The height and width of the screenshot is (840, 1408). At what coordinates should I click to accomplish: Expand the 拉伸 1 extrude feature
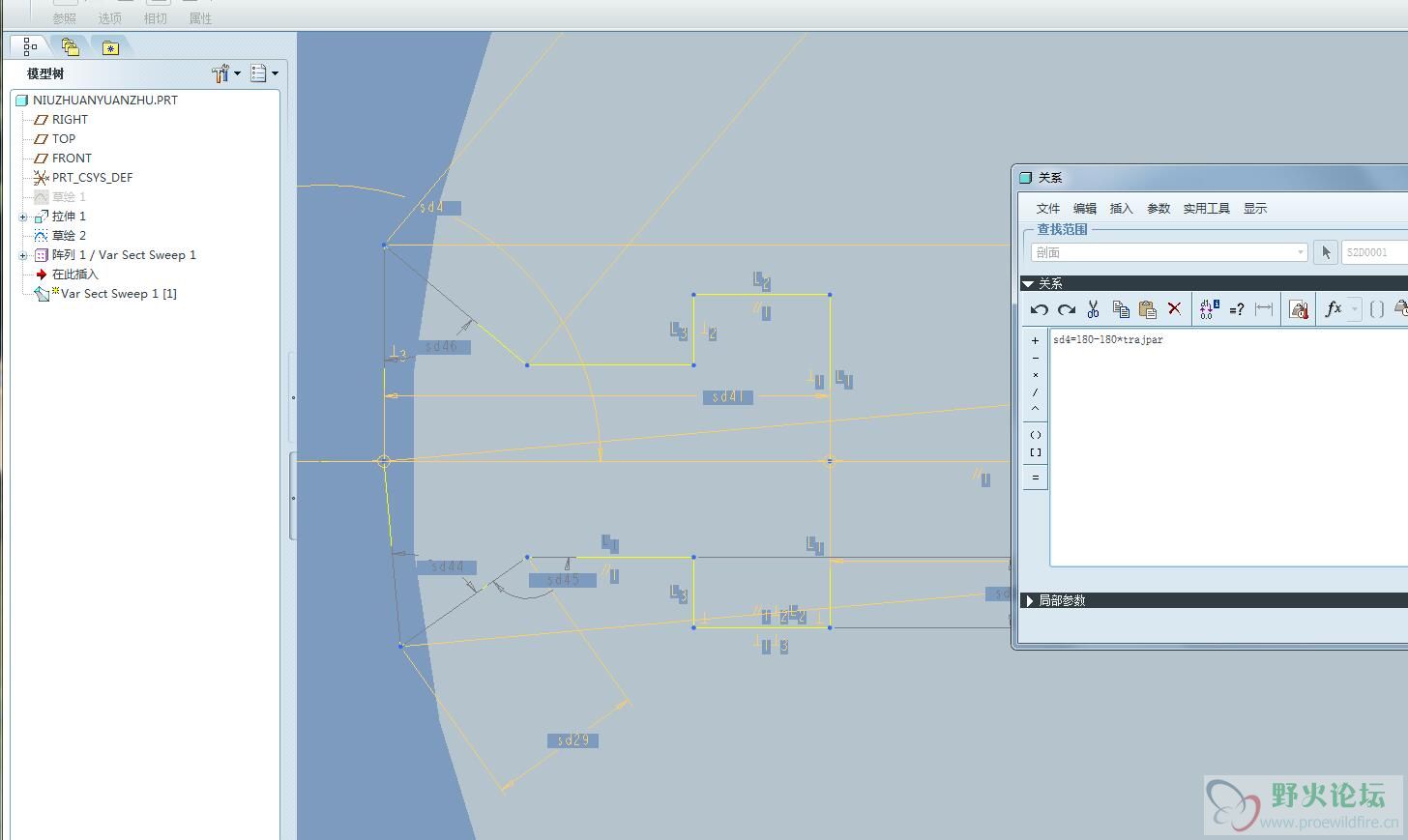[x=23, y=217]
